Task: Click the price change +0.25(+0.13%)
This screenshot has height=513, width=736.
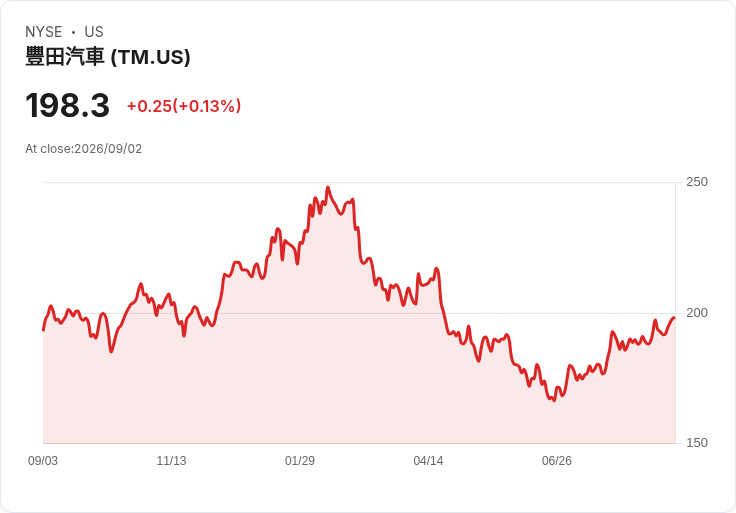Action: click(184, 106)
